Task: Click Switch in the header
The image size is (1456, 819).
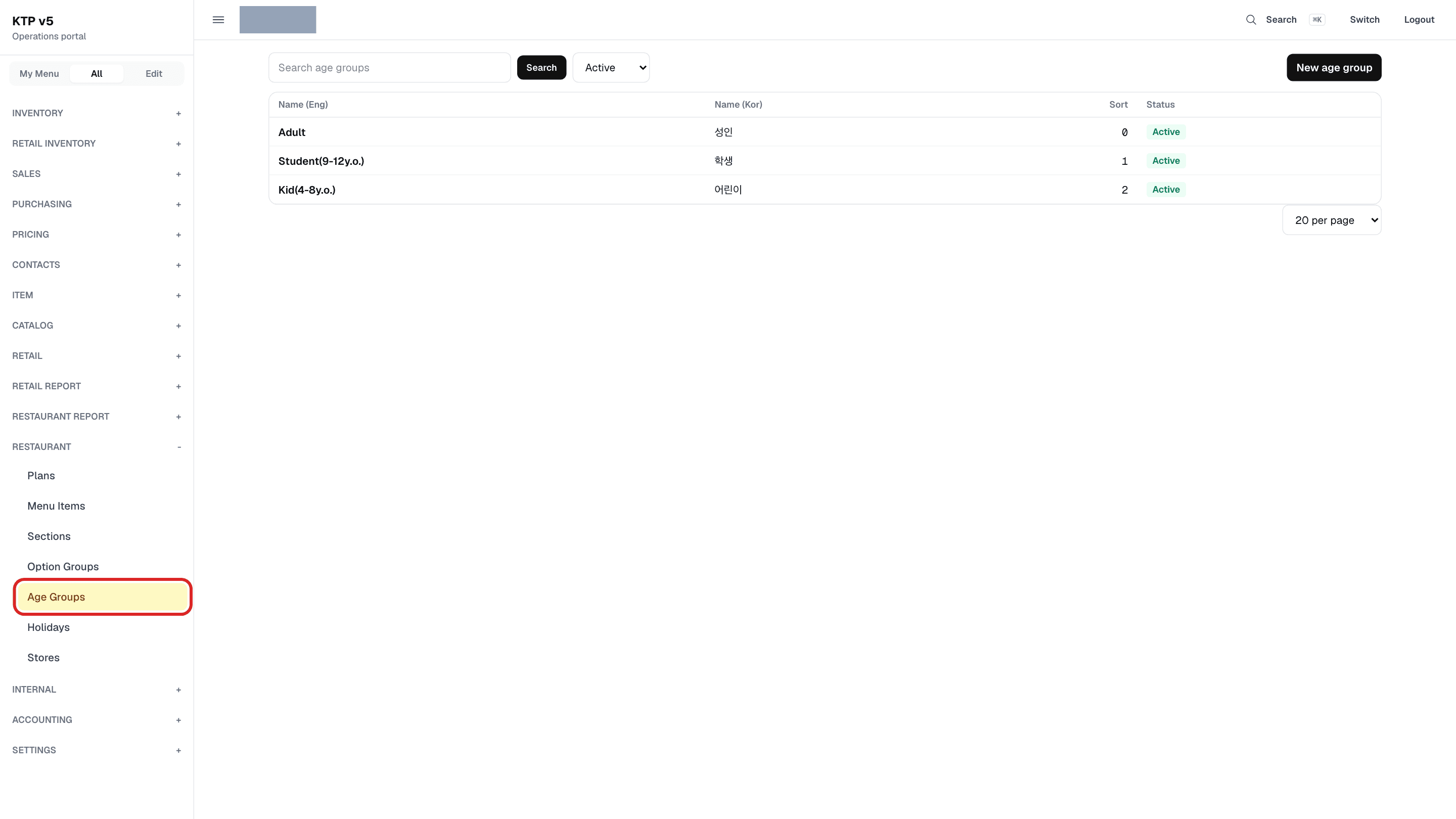Action: click(x=1364, y=20)
